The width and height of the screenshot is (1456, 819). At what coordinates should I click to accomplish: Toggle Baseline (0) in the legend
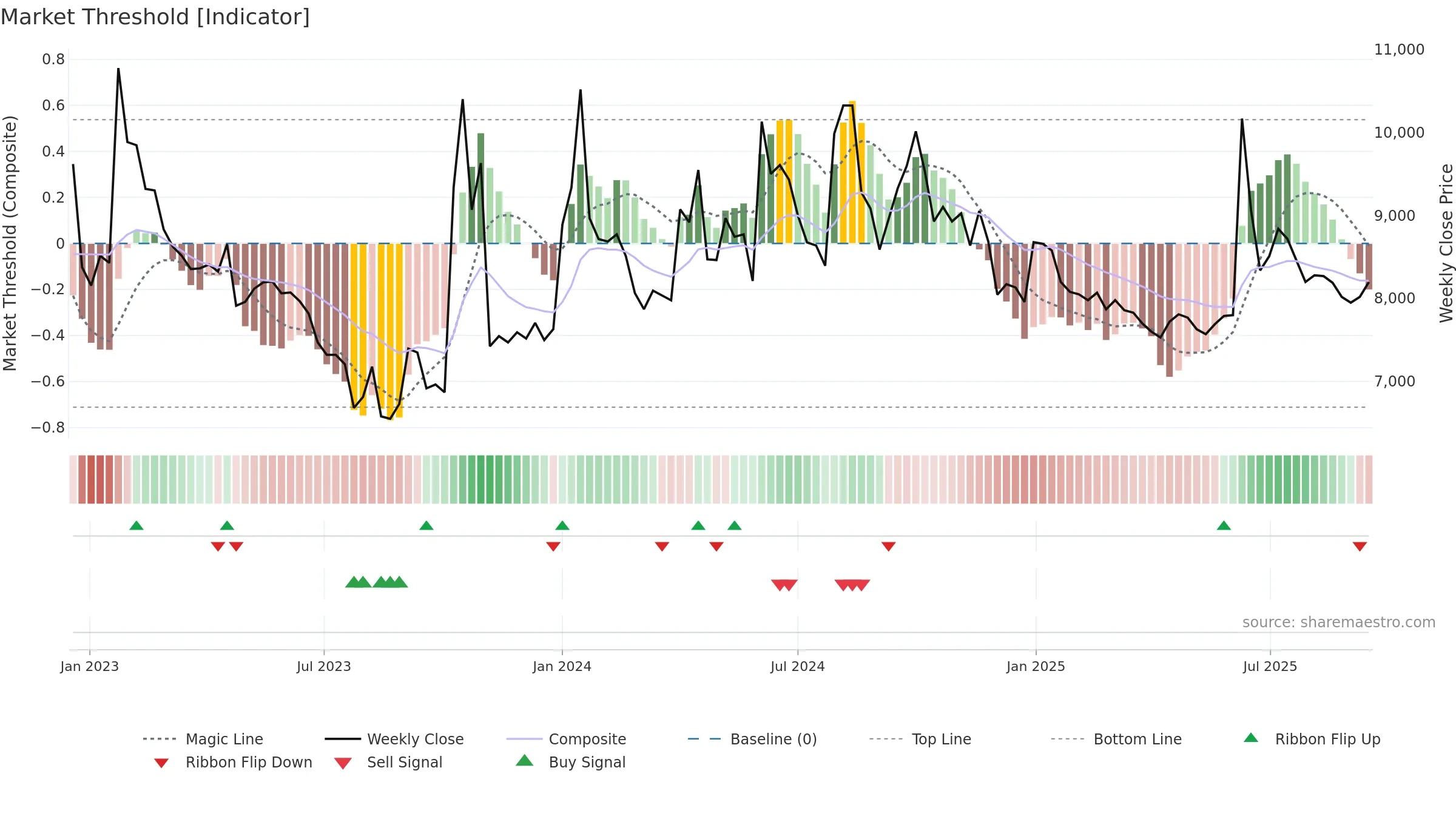point(752,739)
